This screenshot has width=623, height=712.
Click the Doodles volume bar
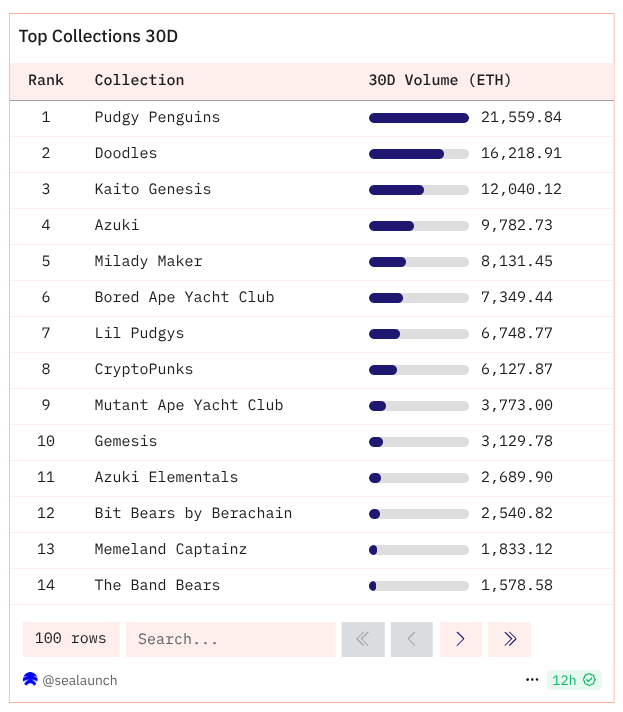click(x=418, y=154)
